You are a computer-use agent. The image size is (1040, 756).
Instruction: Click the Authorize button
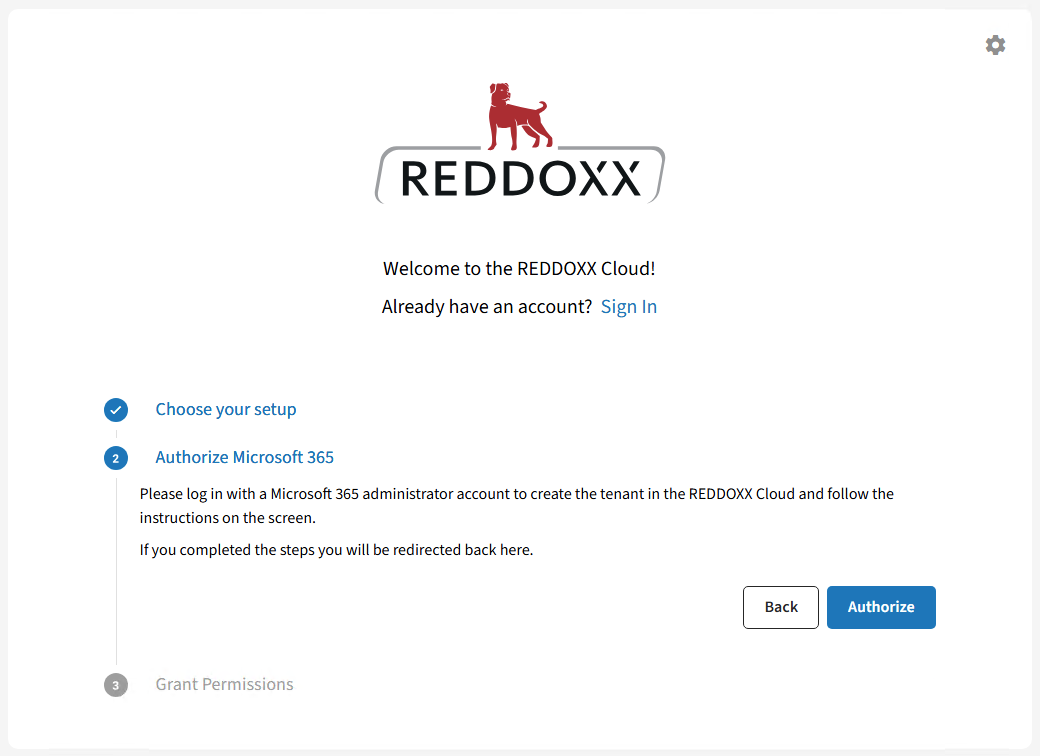point(881,607)
